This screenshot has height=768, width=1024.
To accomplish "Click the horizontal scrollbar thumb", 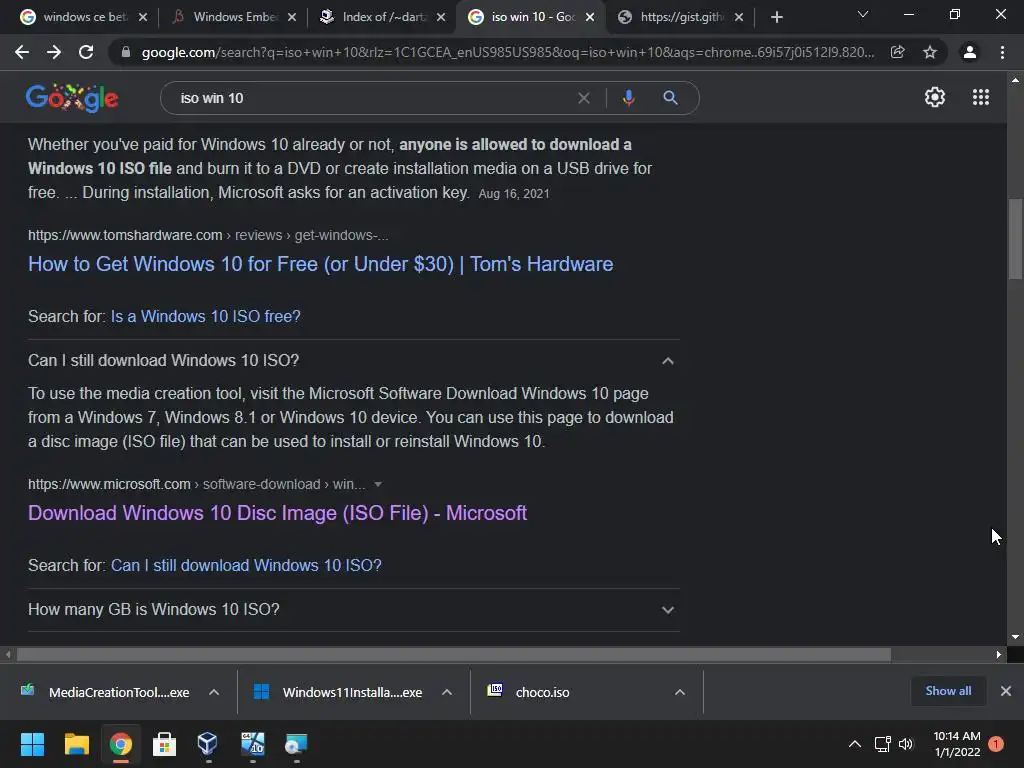I will [454, 654].
